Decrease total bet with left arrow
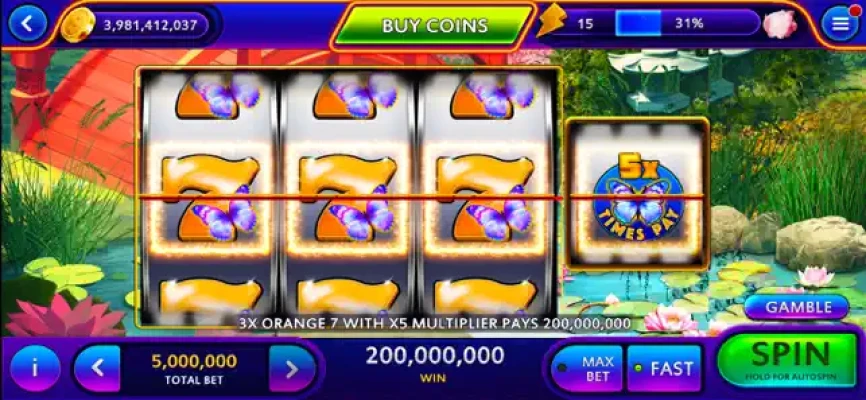This screenshot has height=400, width=866. click(x=97, y=369)
